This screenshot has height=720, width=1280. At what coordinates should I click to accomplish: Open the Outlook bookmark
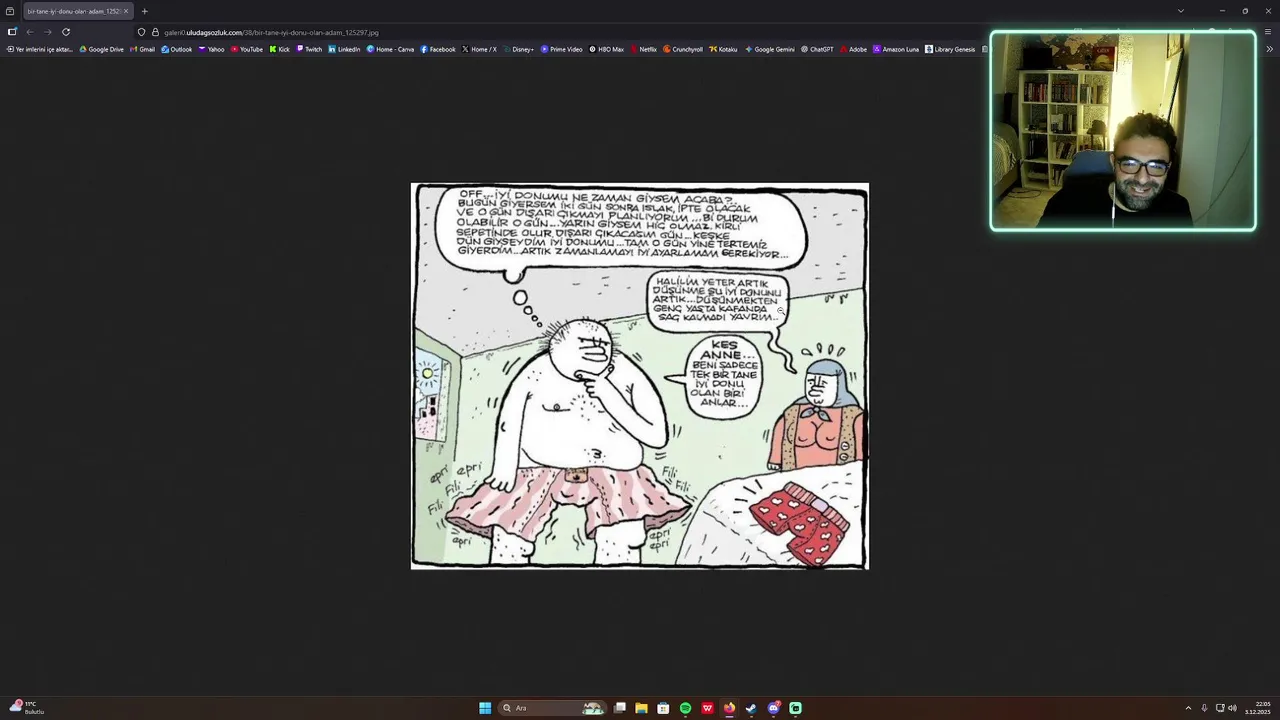click(x=177, y=49)
